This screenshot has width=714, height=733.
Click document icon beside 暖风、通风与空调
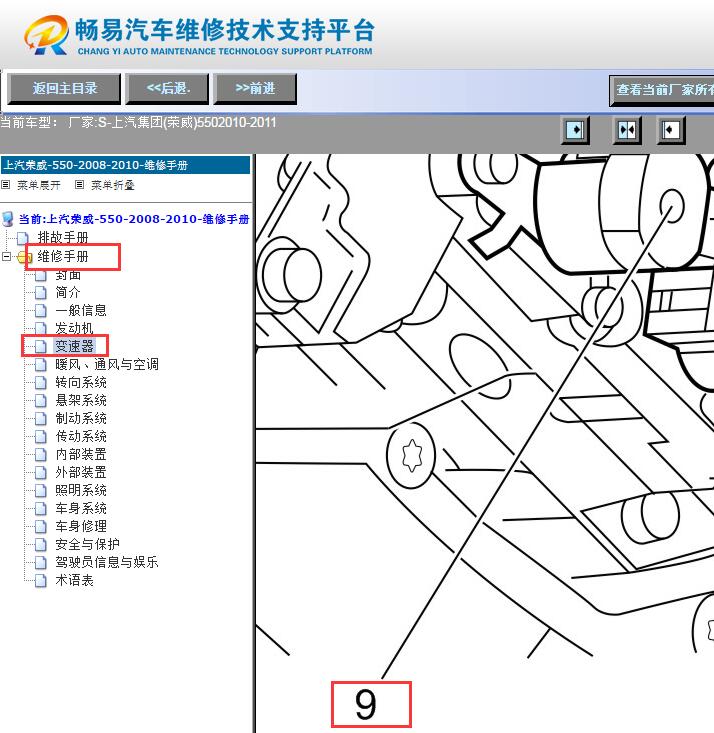[41, 365]
